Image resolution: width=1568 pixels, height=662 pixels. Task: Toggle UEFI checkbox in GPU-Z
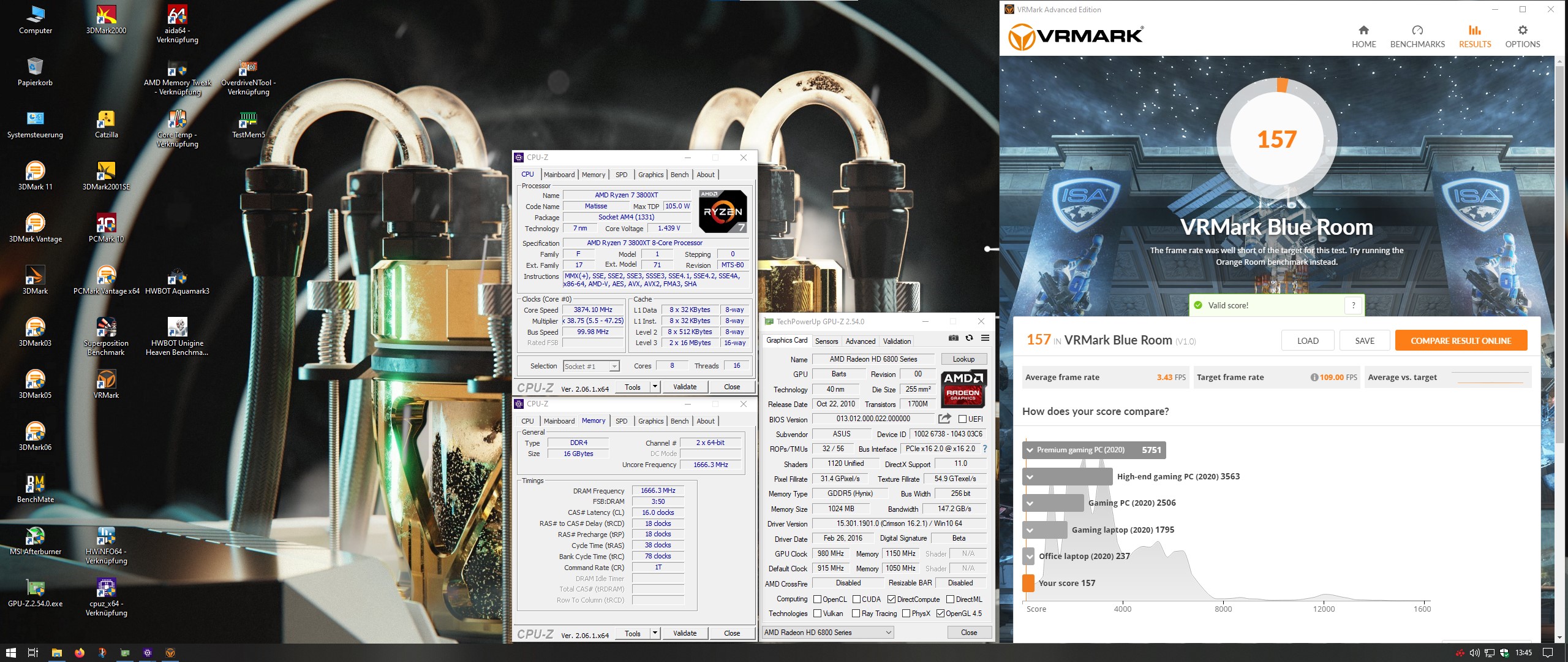point(962,419)
